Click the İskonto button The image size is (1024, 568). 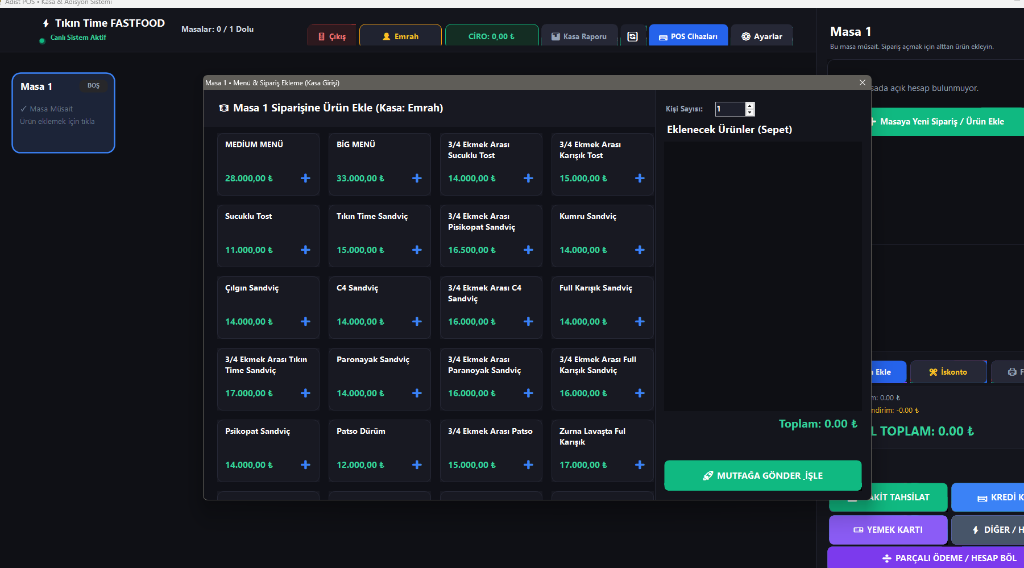click(x=948, y=372)
